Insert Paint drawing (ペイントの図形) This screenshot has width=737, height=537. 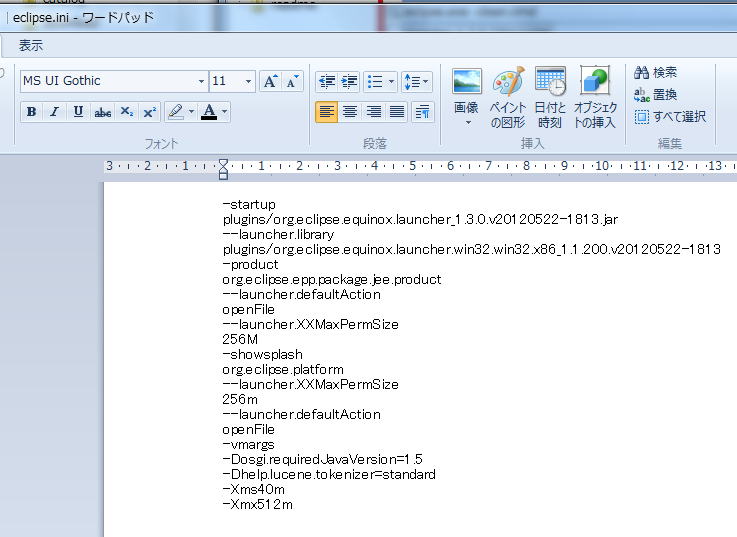click(508, 97)
